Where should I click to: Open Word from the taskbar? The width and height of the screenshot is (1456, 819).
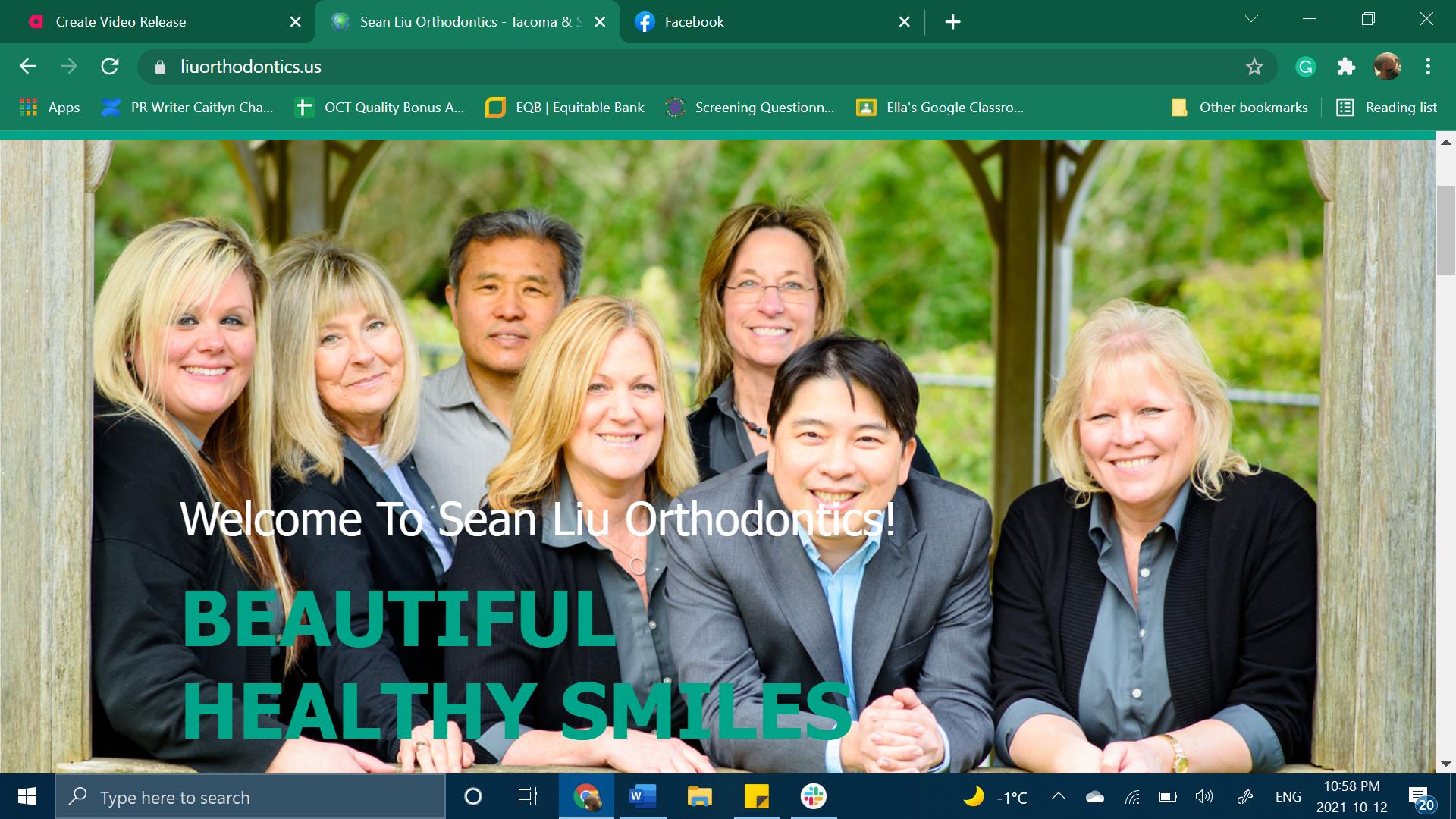642,796
